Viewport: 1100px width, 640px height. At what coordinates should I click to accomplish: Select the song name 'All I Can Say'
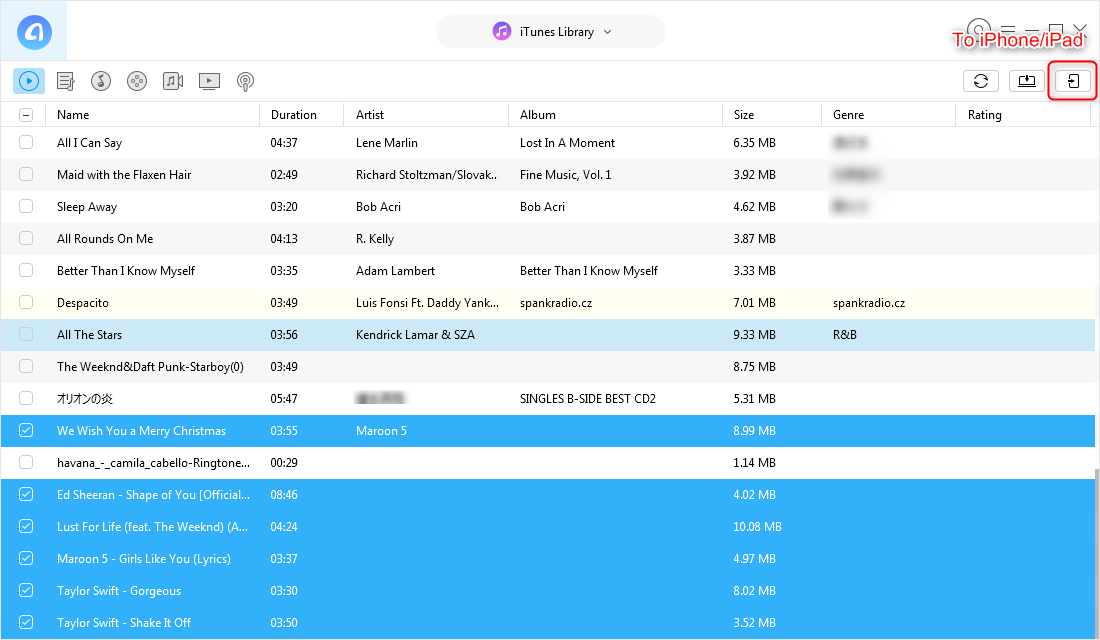pyautogui.click(x=89, y=142)
